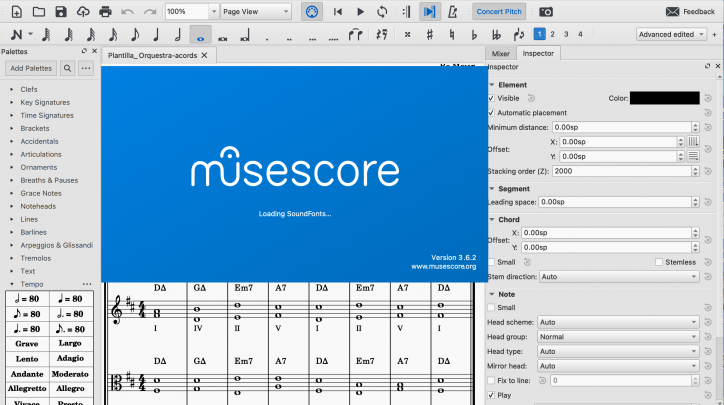The image size is (724, 405).
Task: Open Feedback link
Action: (x=690, y=12)
